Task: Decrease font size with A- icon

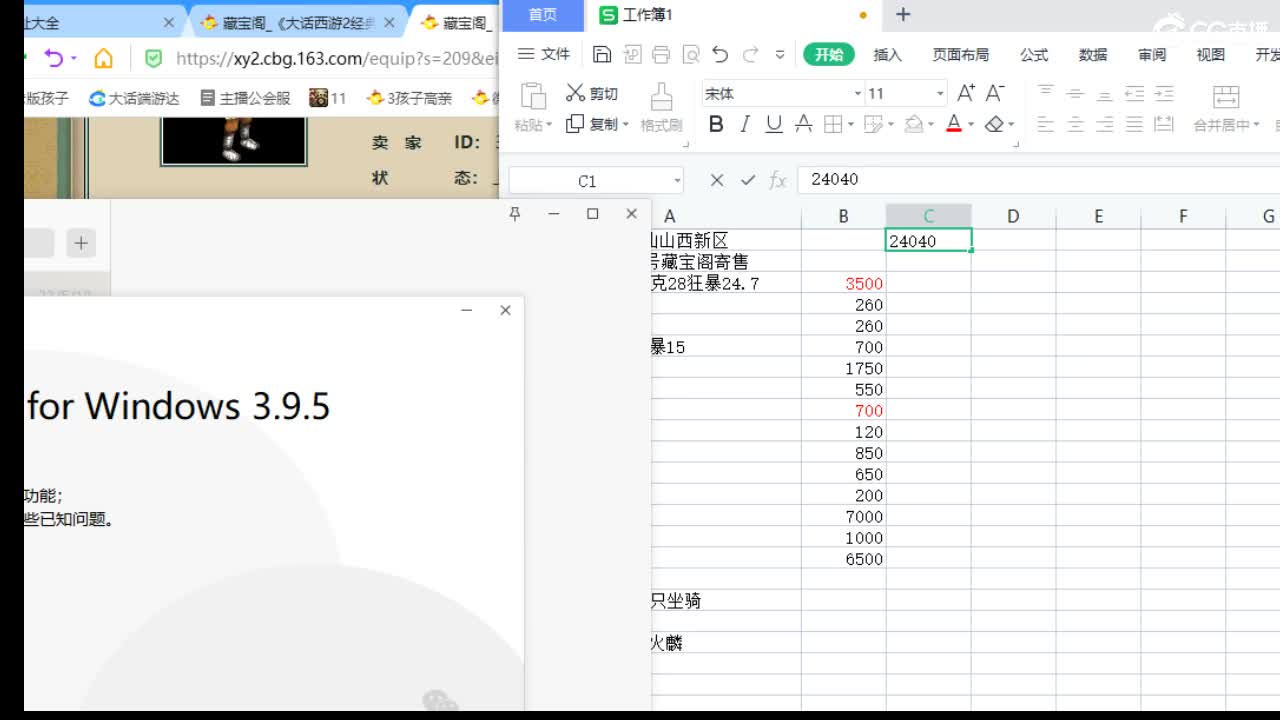Action: tap(994, 93)
